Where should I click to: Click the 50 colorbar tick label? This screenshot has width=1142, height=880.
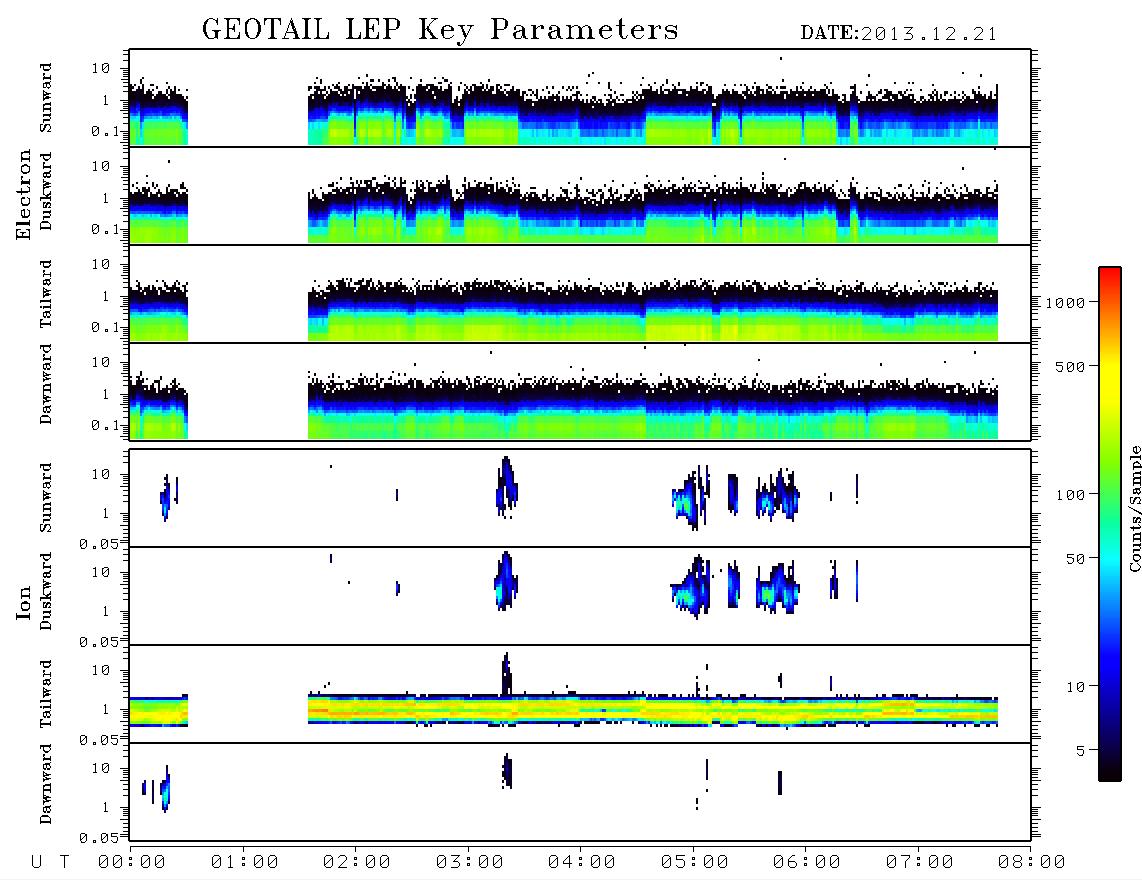pyautogui.click(x=1075, y=559)
